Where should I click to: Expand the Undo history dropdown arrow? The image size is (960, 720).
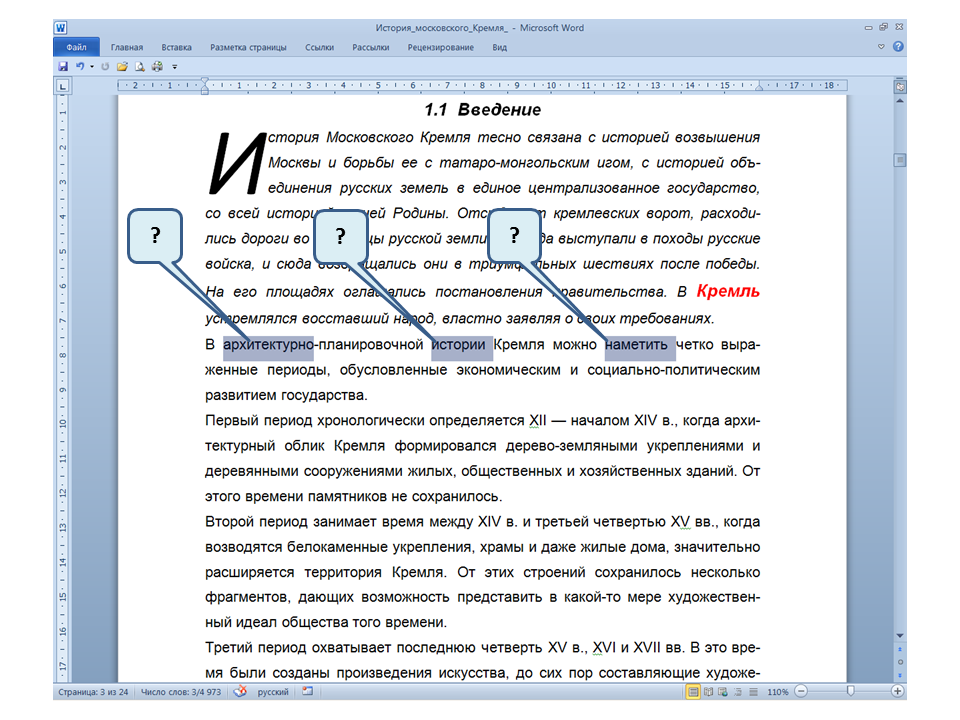click(92, 66)
